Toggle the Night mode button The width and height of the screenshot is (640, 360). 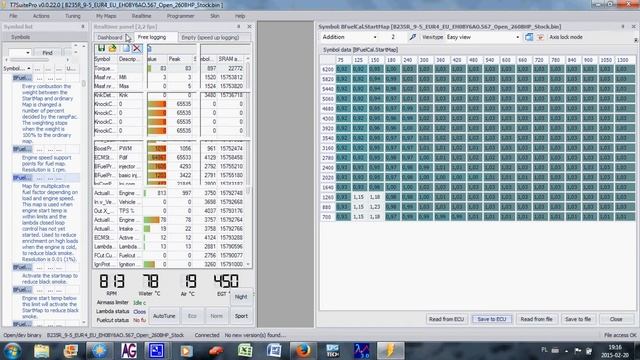(x=241, y=297)
